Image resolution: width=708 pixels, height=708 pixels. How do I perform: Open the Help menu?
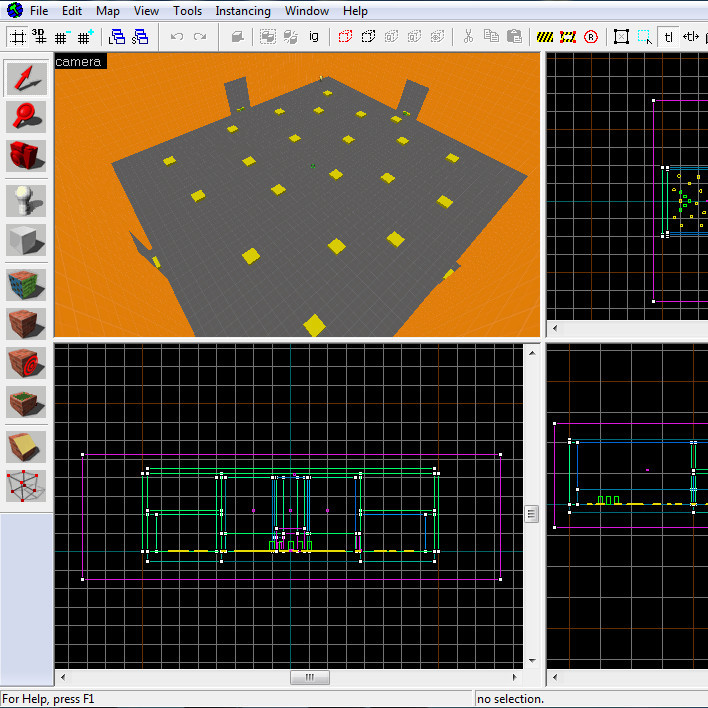click(x=355, y=11)
